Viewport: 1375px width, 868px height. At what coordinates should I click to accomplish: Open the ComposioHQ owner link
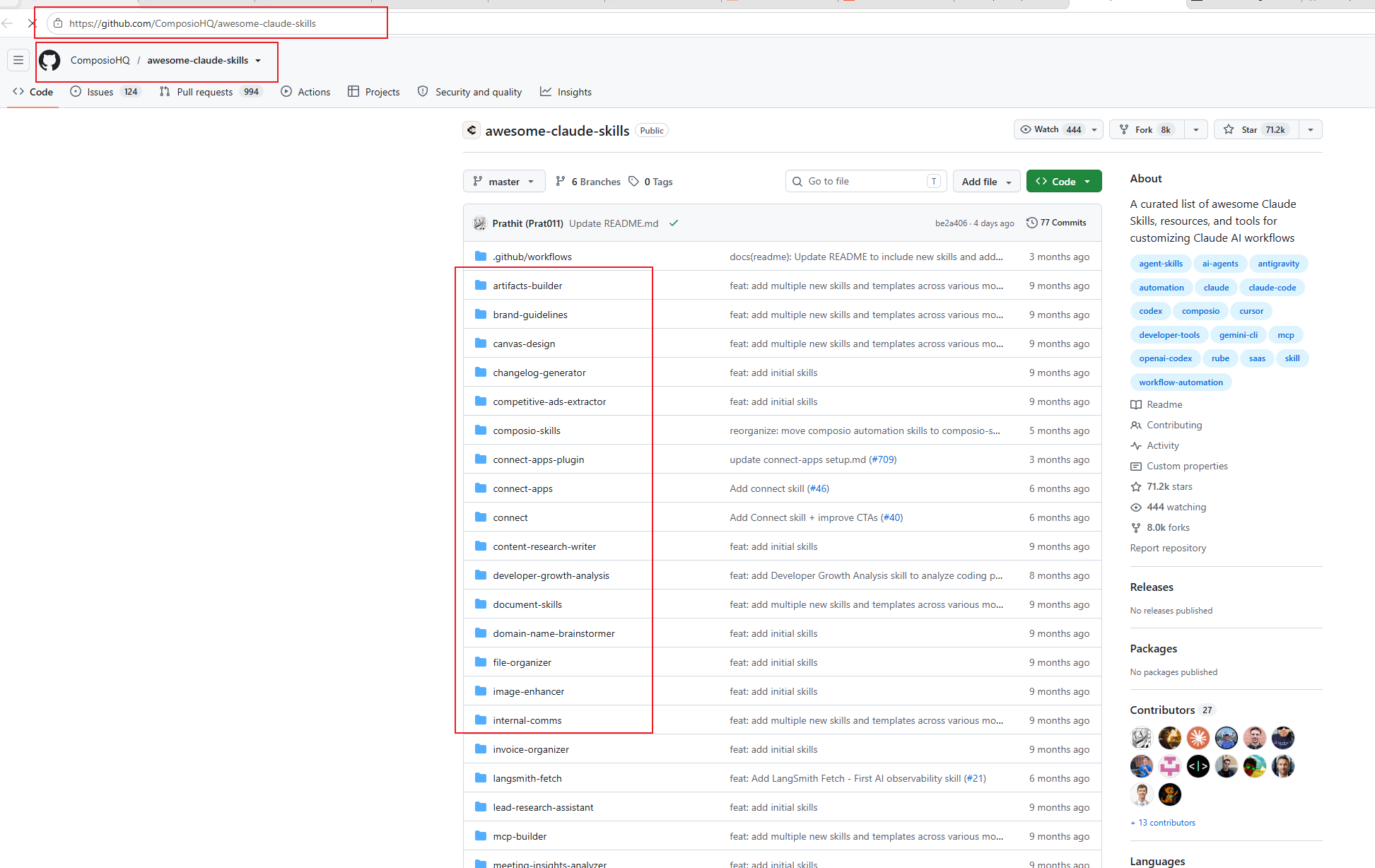click(100, 60)
